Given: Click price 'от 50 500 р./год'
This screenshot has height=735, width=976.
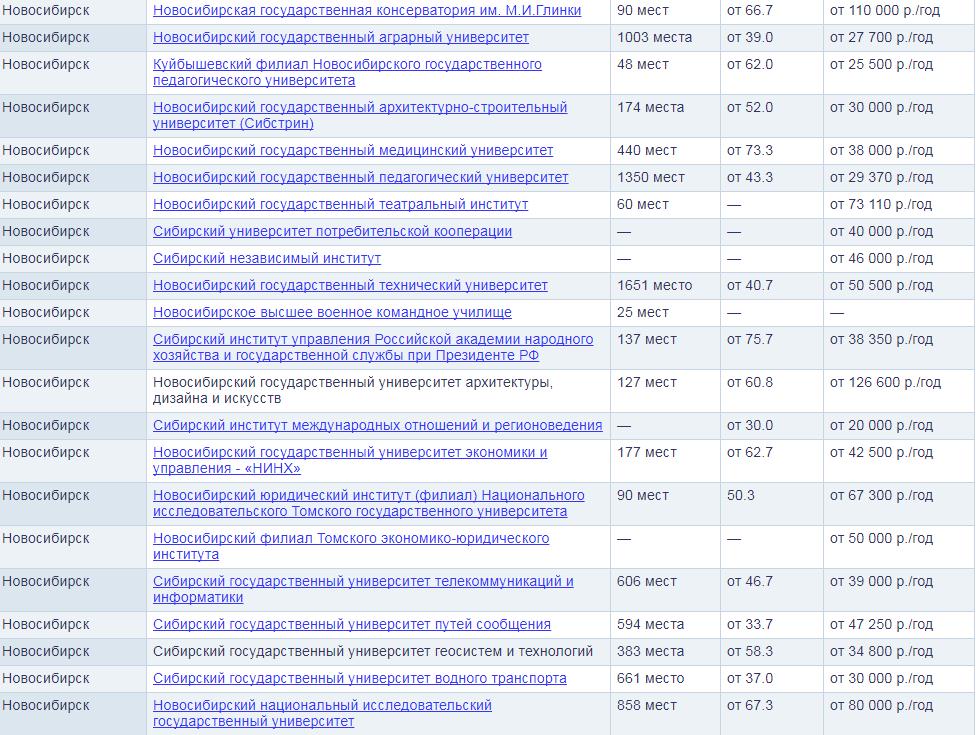Looking at the screenshot, I should pyautogui.click(x=881, y=285).
